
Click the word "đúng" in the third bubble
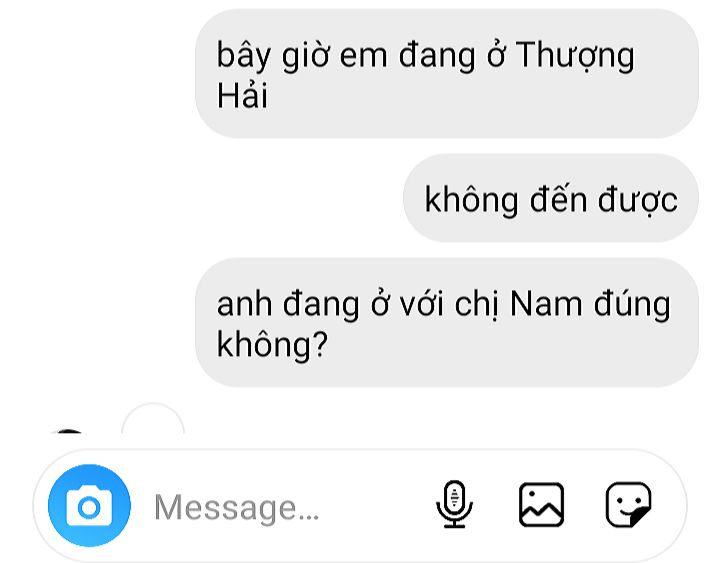point(632,304)
